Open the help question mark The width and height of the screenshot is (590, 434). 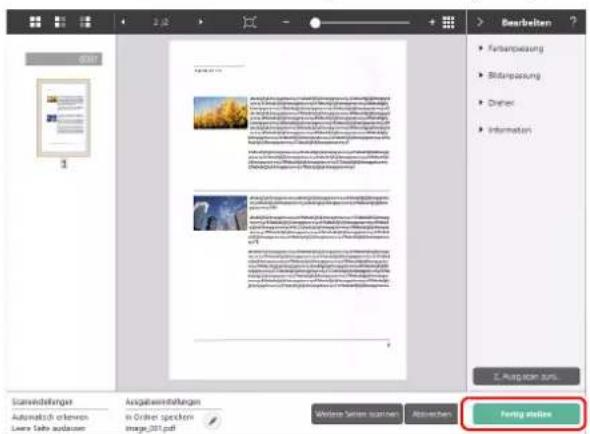click(573, 22)
